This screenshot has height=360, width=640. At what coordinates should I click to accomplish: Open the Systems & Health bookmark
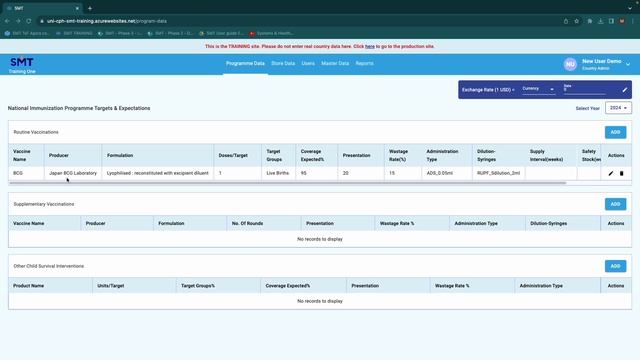(271, 33)
